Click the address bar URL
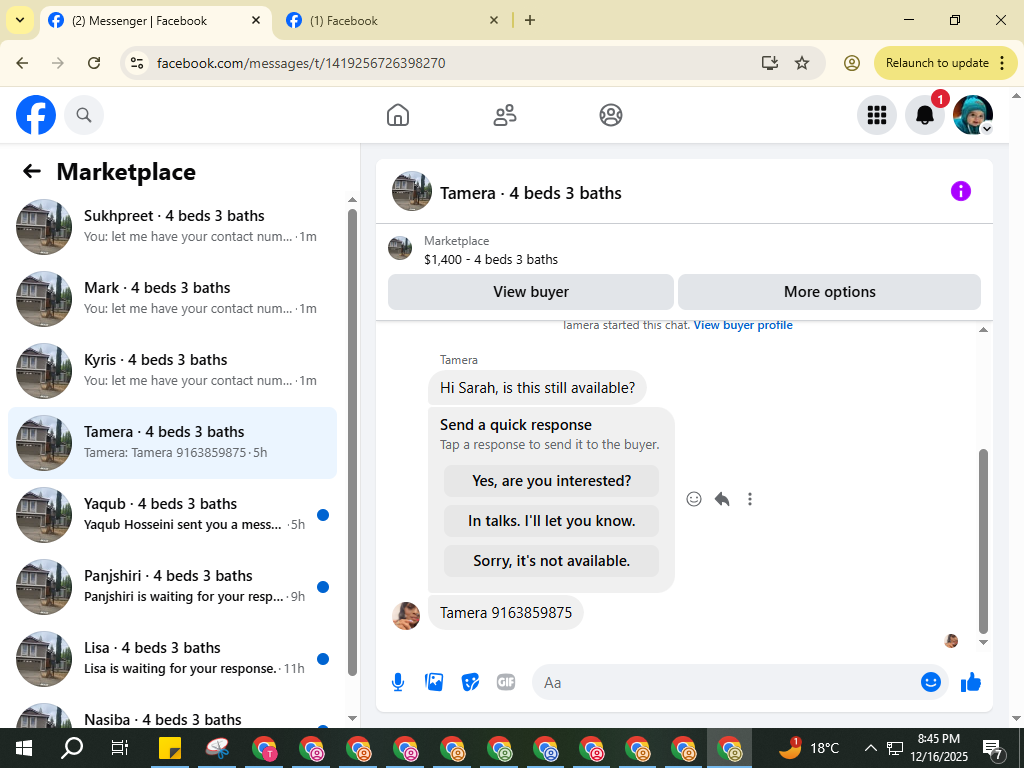 301,63
